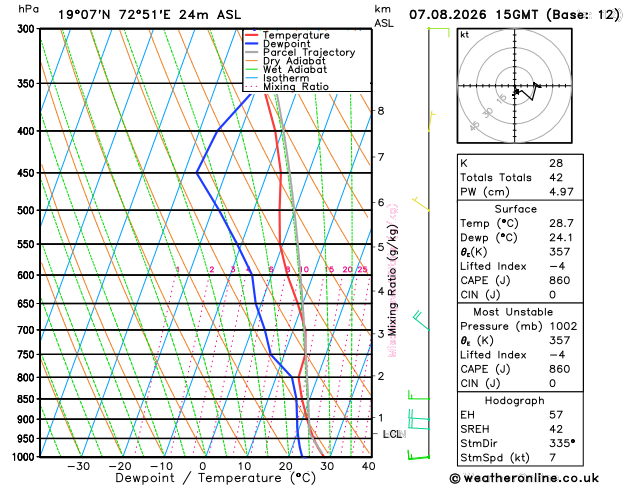Click the SREH value 42
This screenshot has width=629, height=486.
tap(556, 429)
